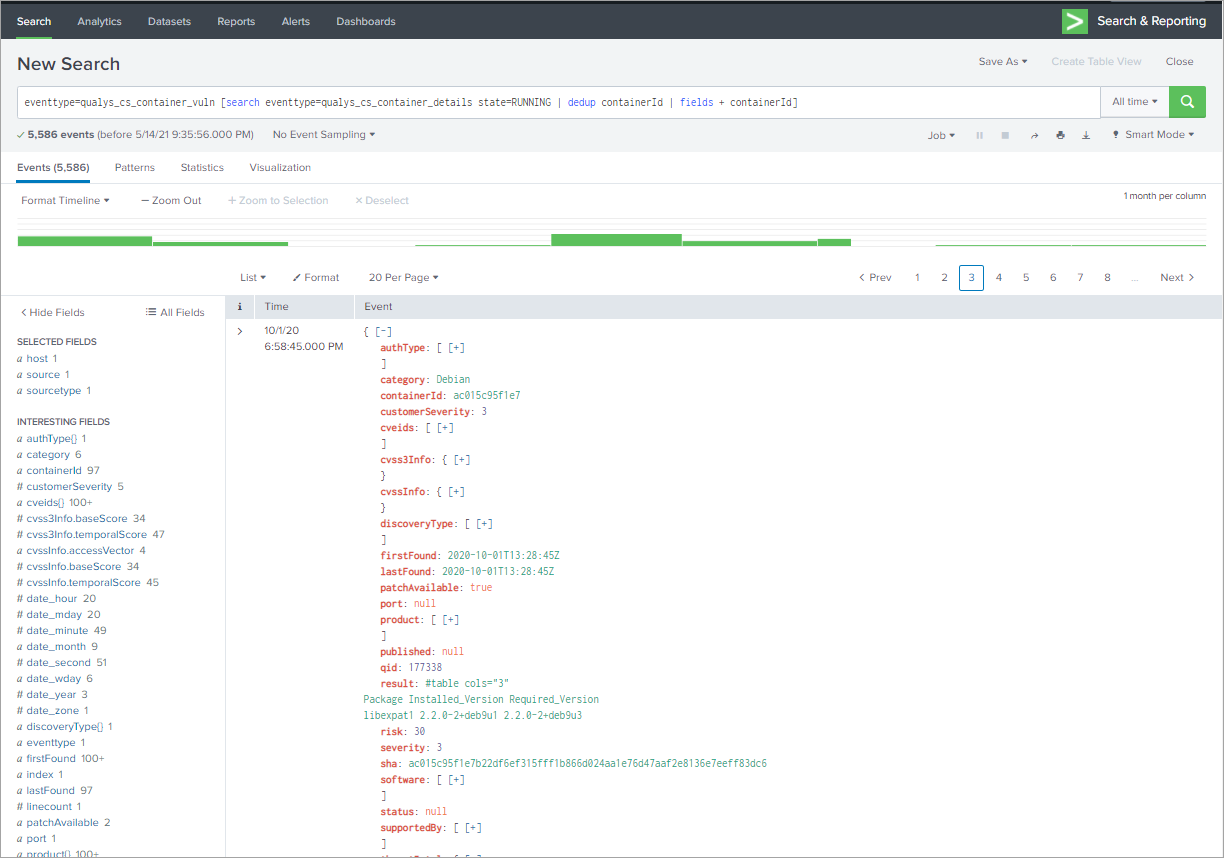
Task: Open Format options via the pencil icon
Action: [316, 277]
